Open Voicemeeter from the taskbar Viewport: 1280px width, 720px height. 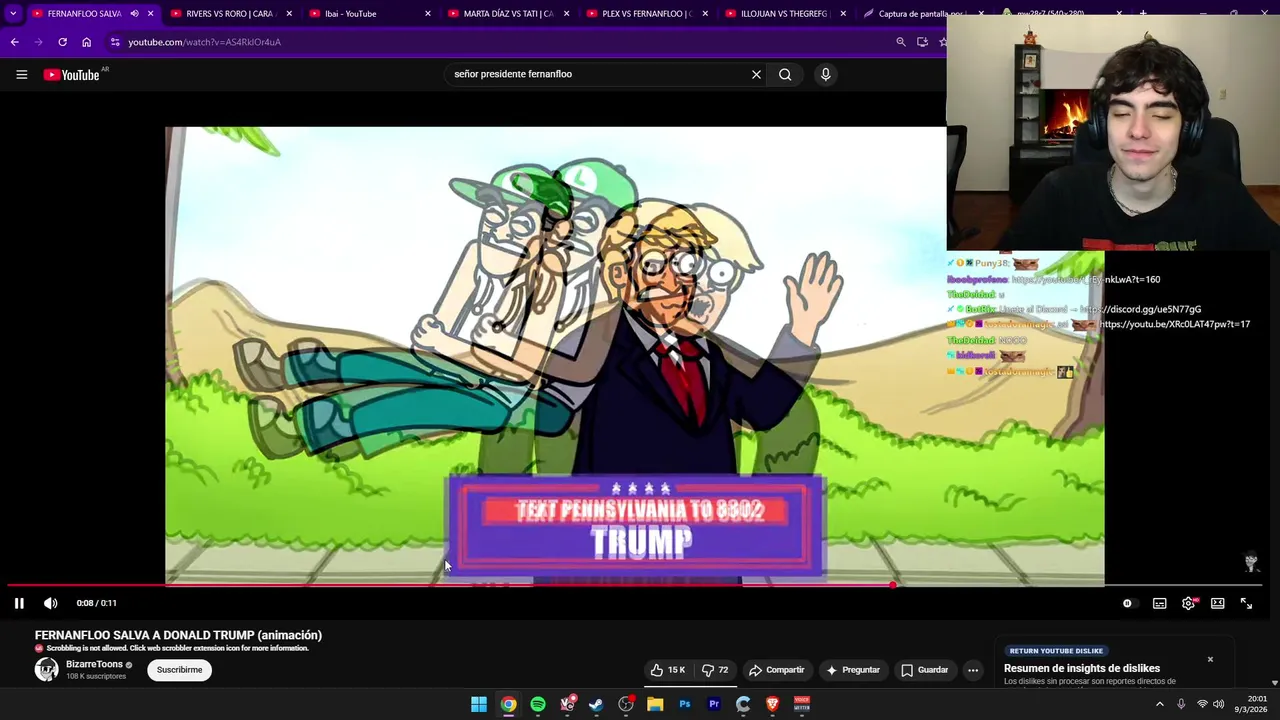click(802, 704)
